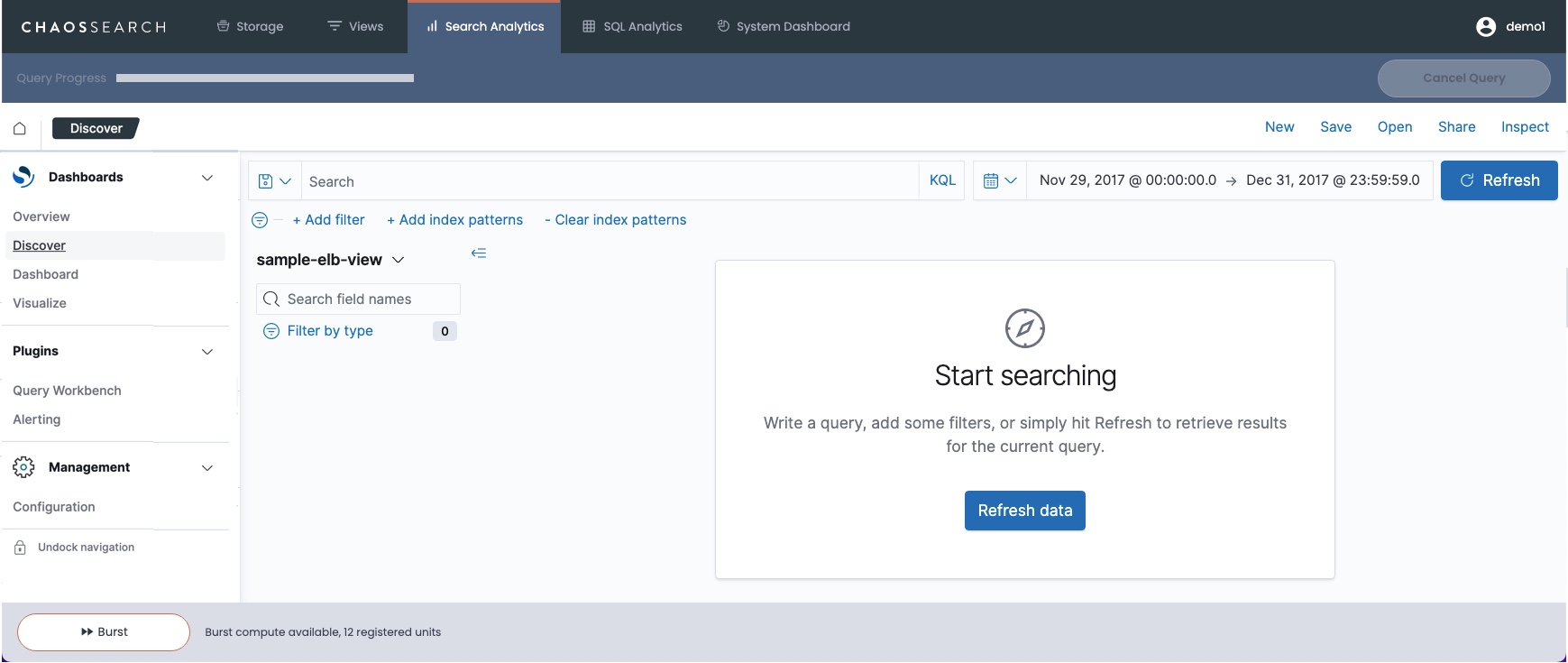The image size is (1568, 663).
Task: Click Inspect in the top actions
Action: pyautogui.click(x=1525, y=127)
